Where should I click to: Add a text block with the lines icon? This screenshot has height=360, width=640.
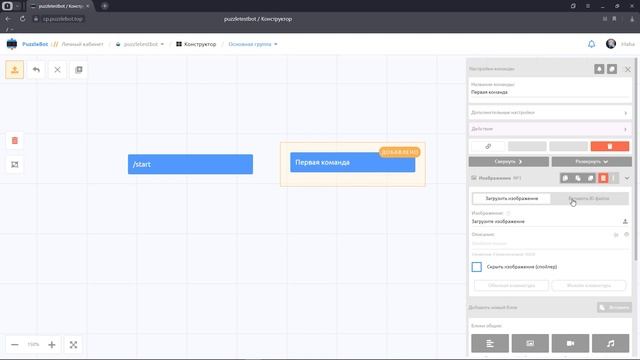tap(490, 343)
